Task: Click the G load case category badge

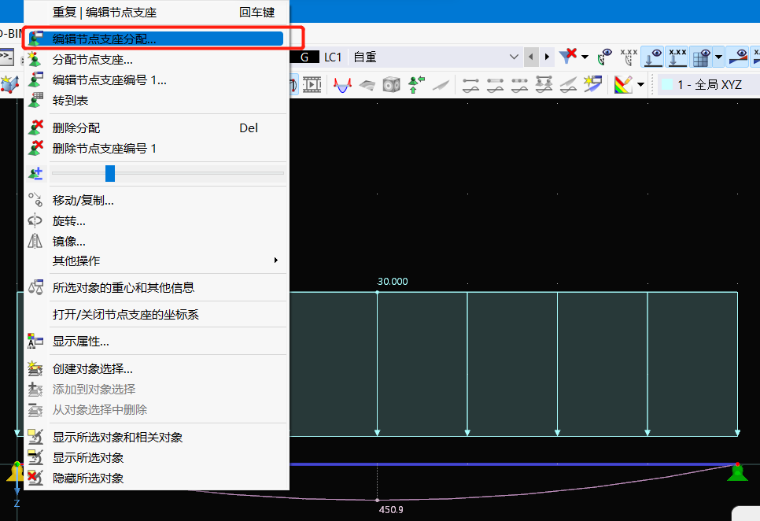Action: tap(304, 57)
